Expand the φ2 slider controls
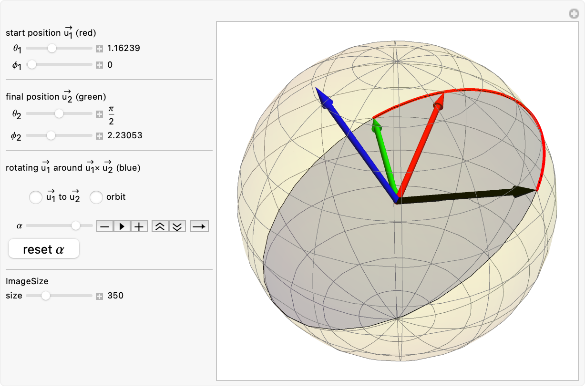Viewport: 585px width, 388px height. coord(99,136)
